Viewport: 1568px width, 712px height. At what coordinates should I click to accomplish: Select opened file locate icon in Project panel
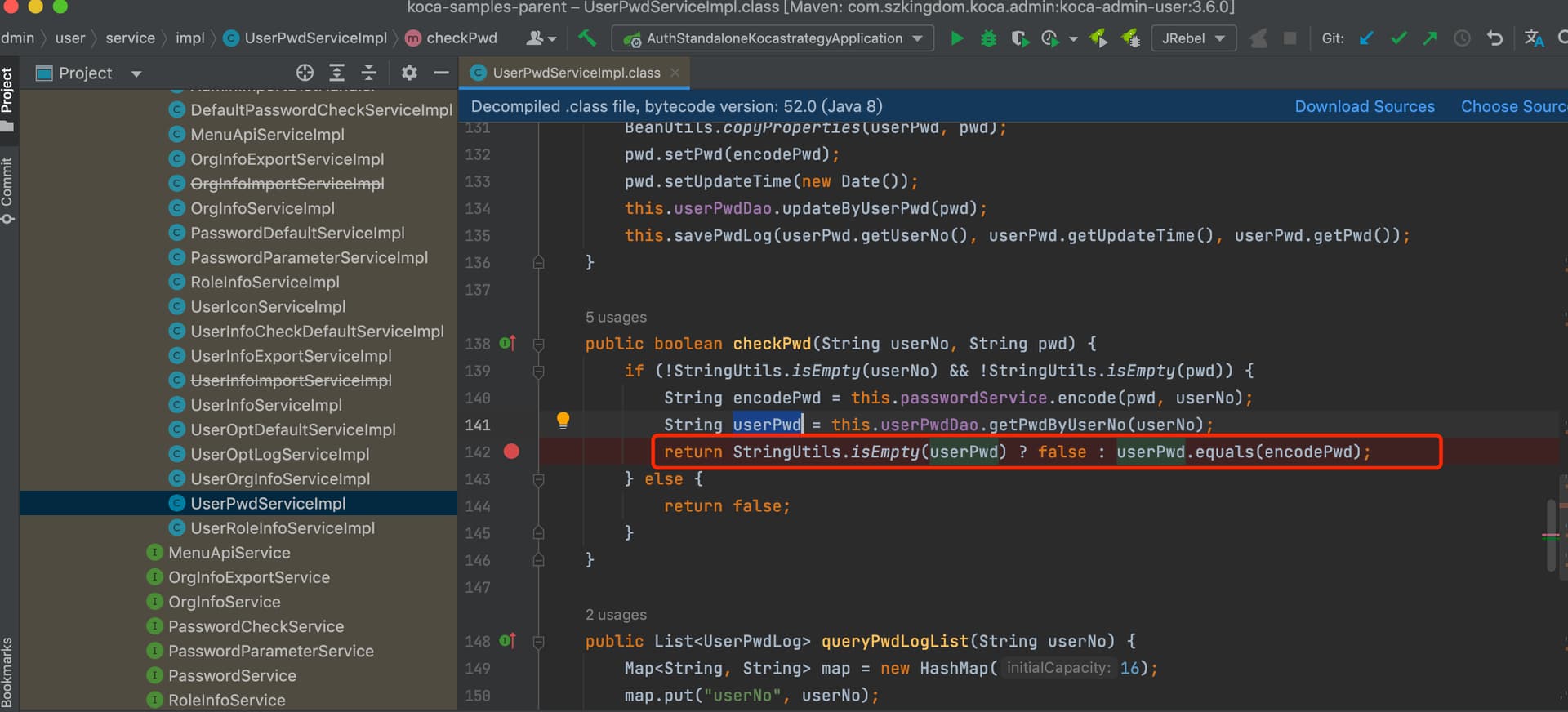[305, 73]
